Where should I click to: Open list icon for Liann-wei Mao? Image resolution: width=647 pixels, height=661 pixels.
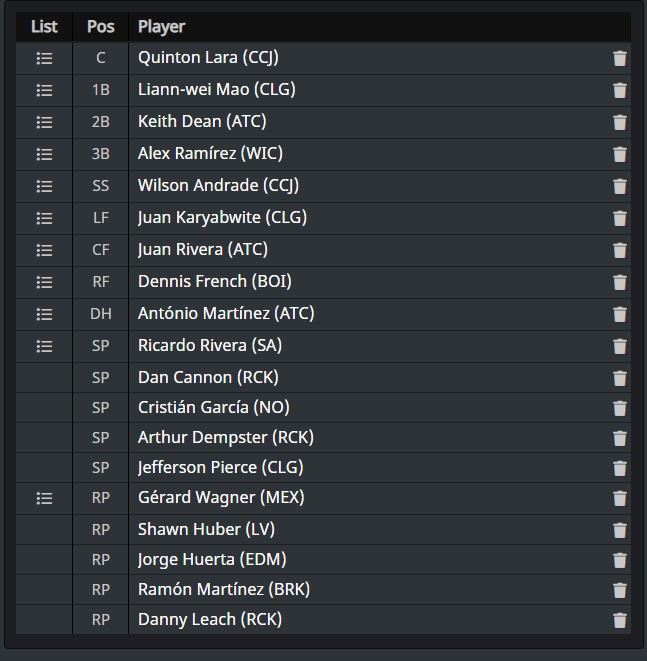click(x=44, y=90)
